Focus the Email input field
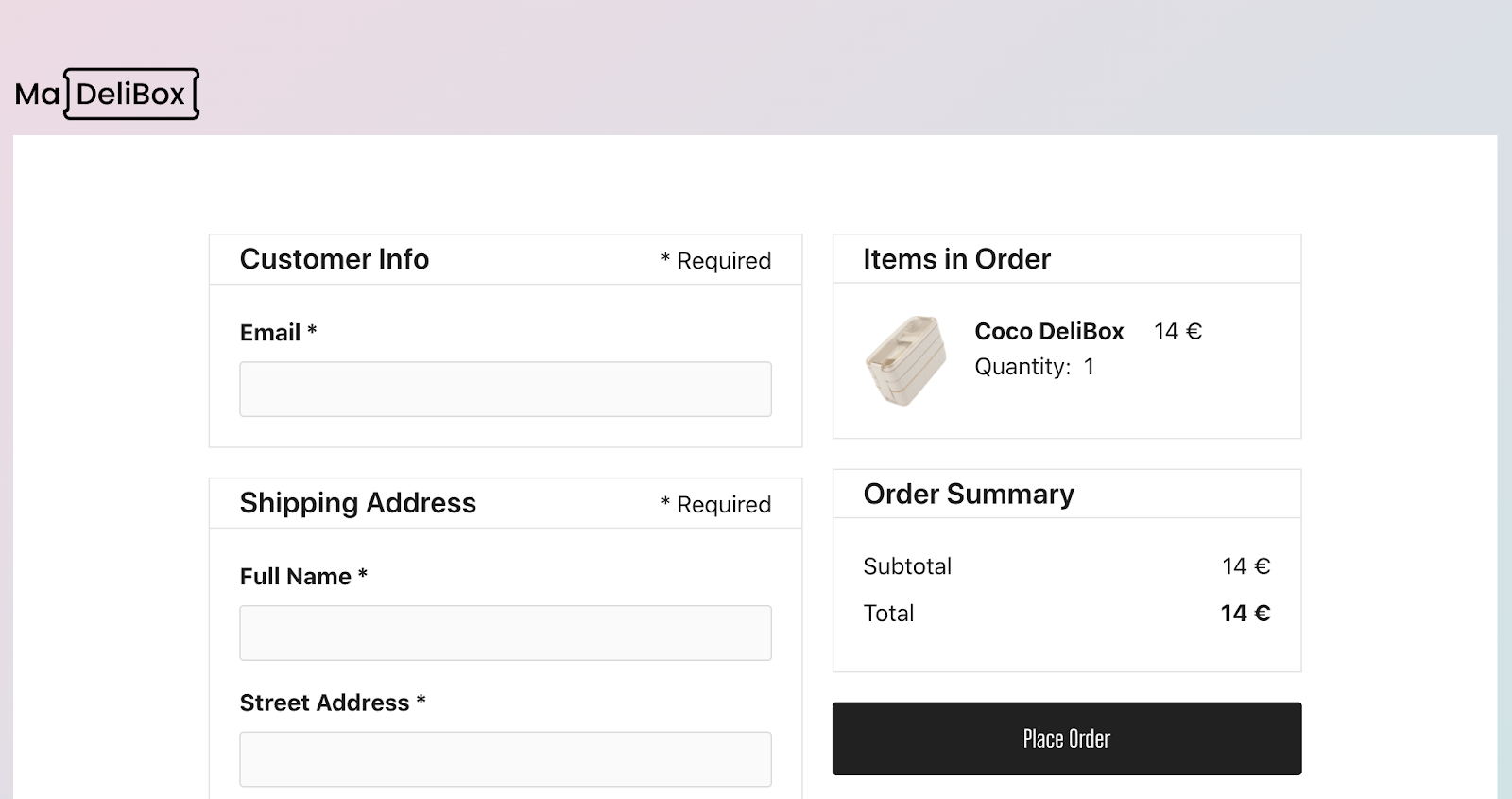The height and width of the screenshot is (799, 1512). tap(505, 389)
